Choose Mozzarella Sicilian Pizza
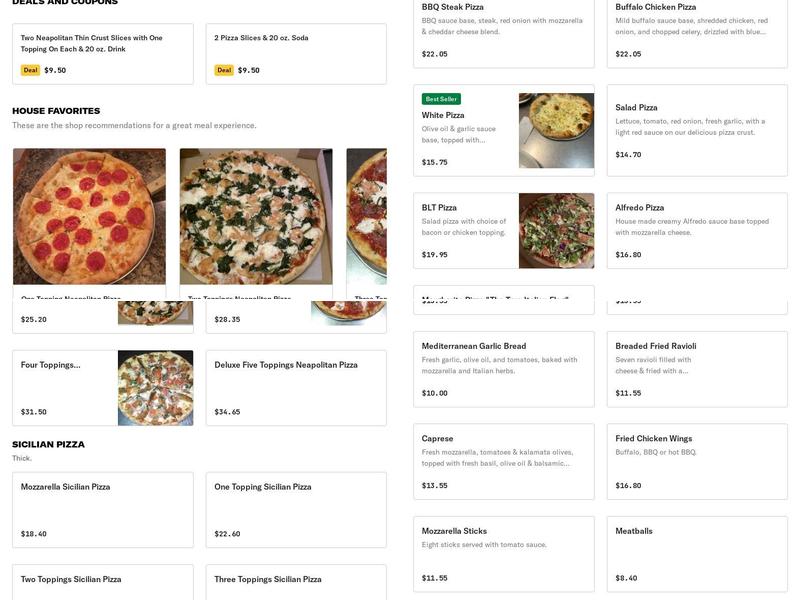800x600 pixels. coord(102,509)
